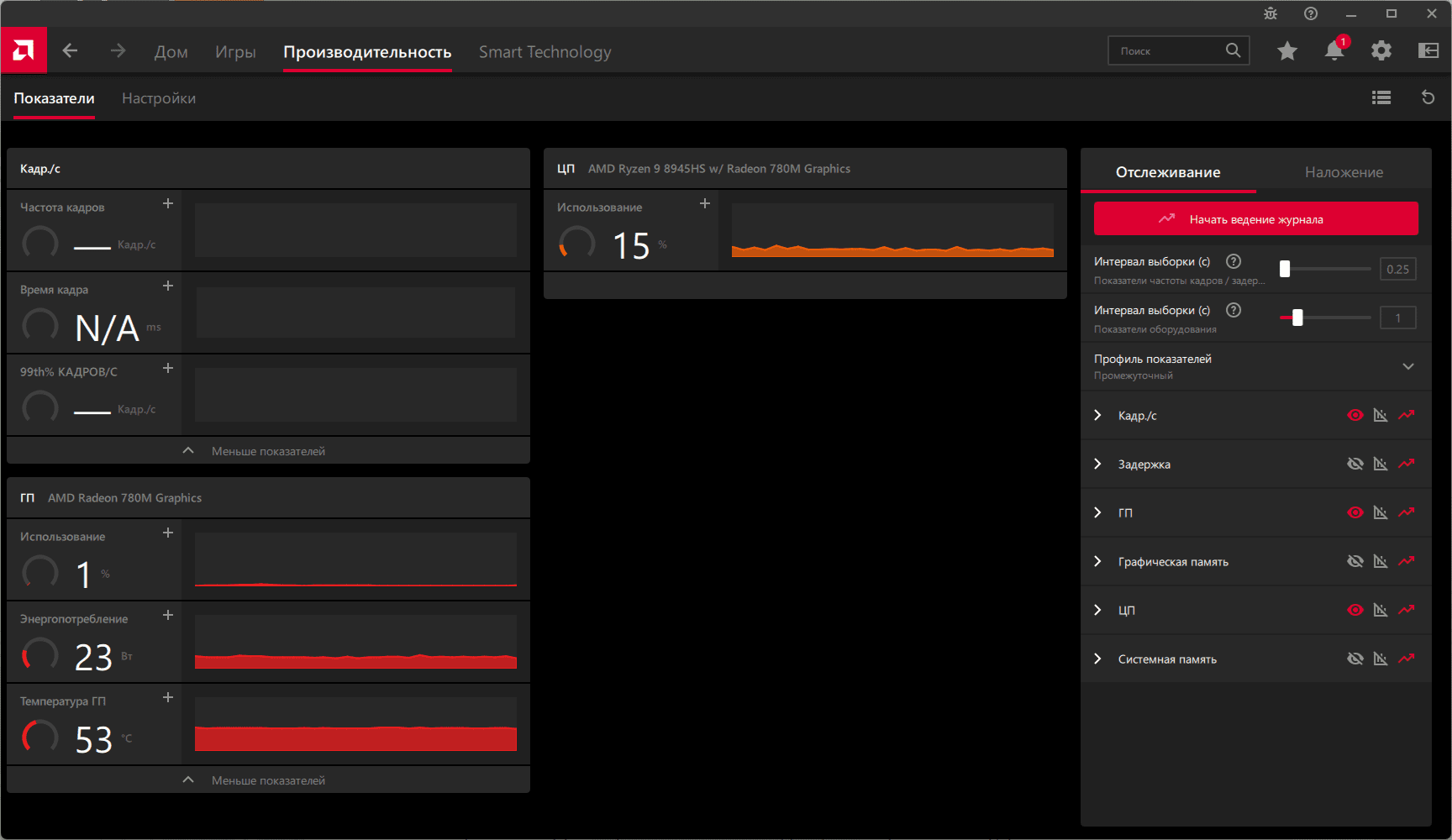1452x840 pixels.
Task: Open the Профиль показателей dropdown
Action: coord(1256,366)
